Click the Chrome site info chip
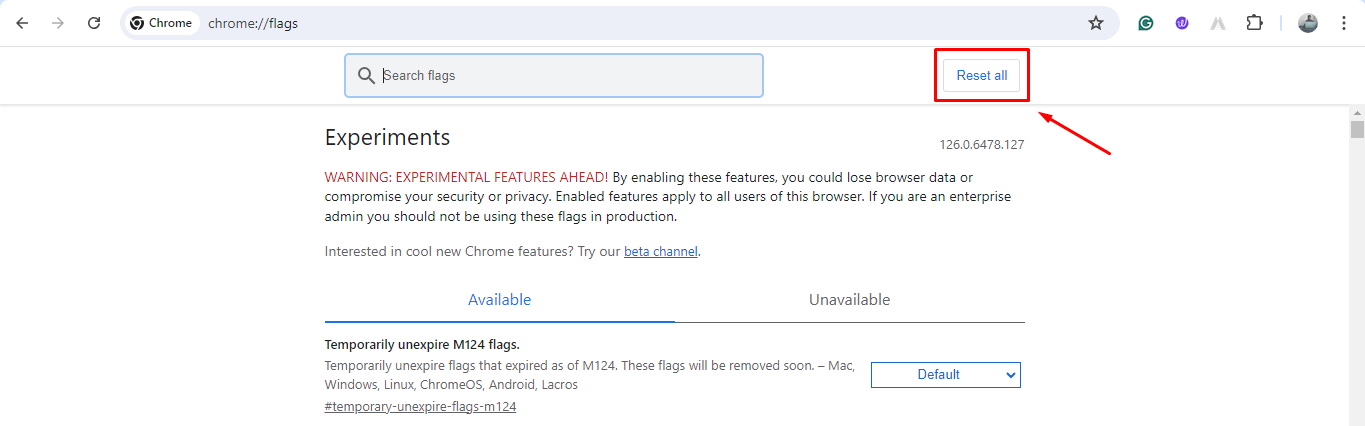1365x426 pixels. pos(162,23)
